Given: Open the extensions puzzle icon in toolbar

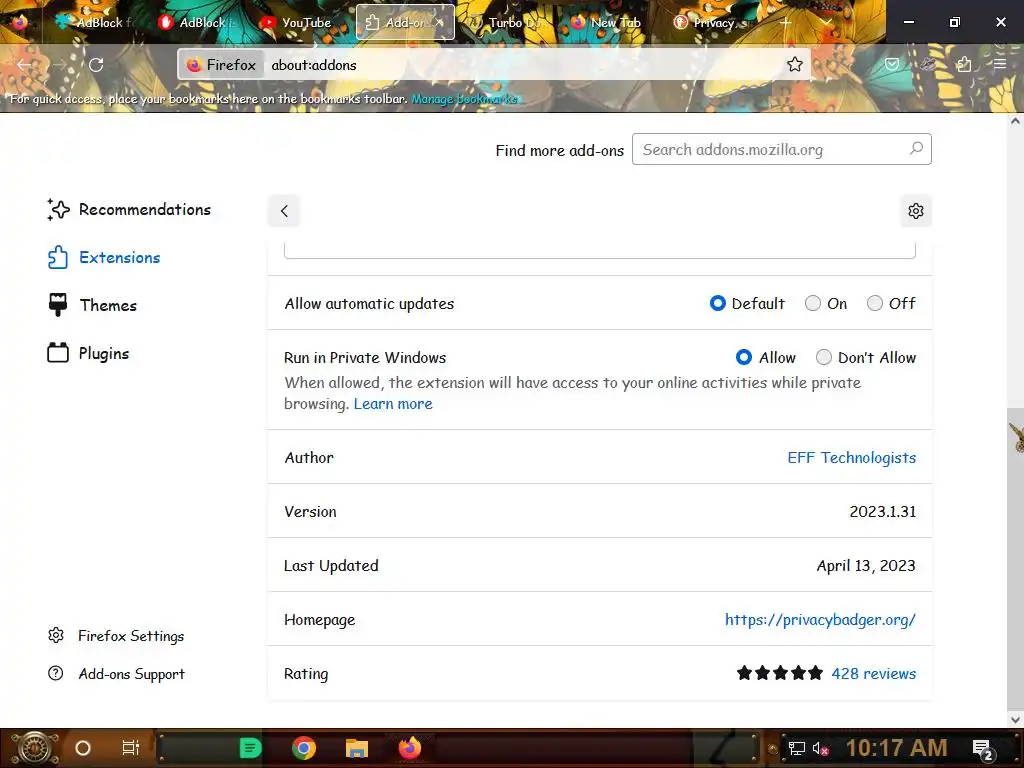Looking at the screenshot, I should 963,64.
